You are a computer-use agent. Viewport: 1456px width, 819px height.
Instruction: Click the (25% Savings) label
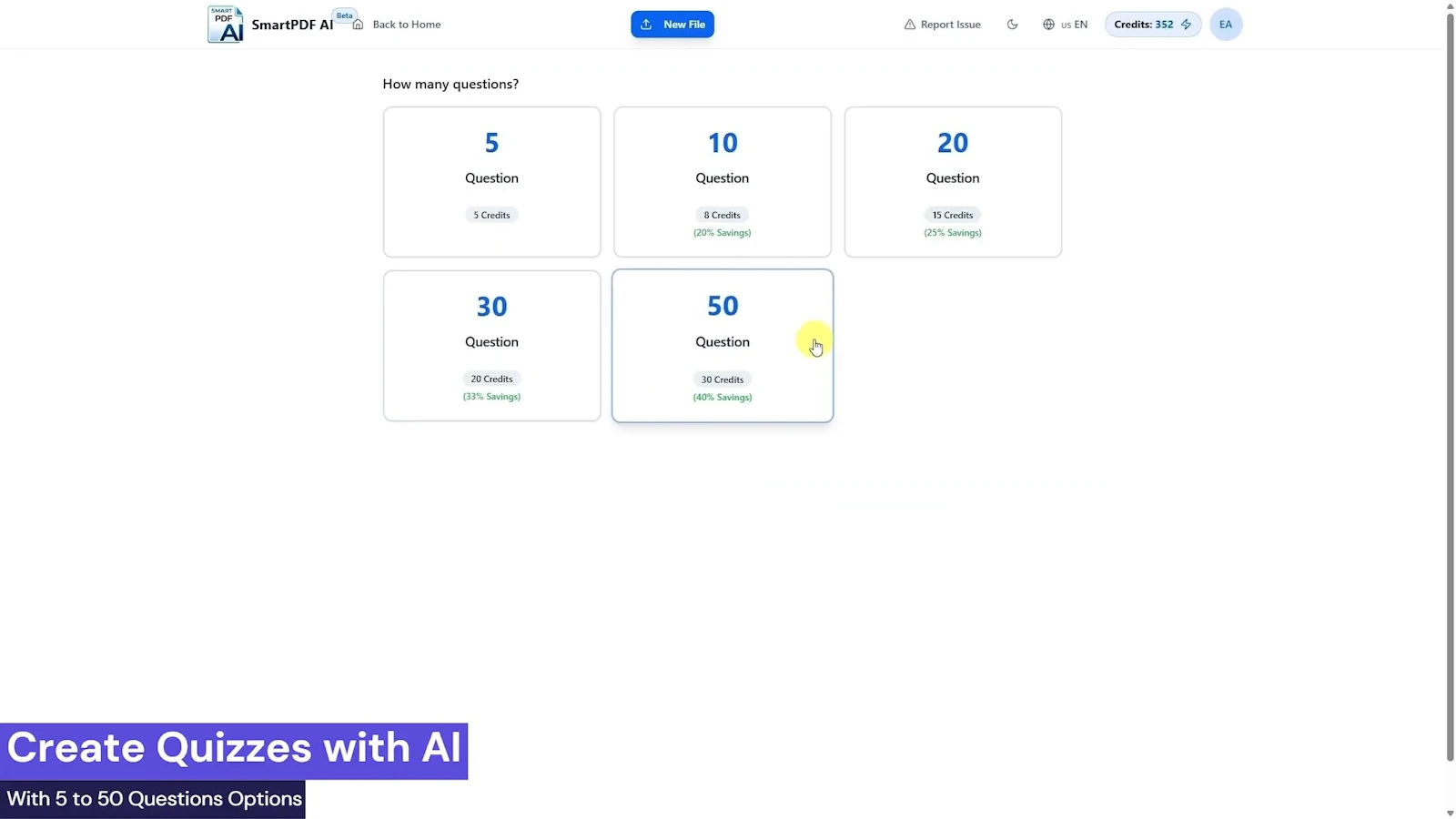[953, 233]
